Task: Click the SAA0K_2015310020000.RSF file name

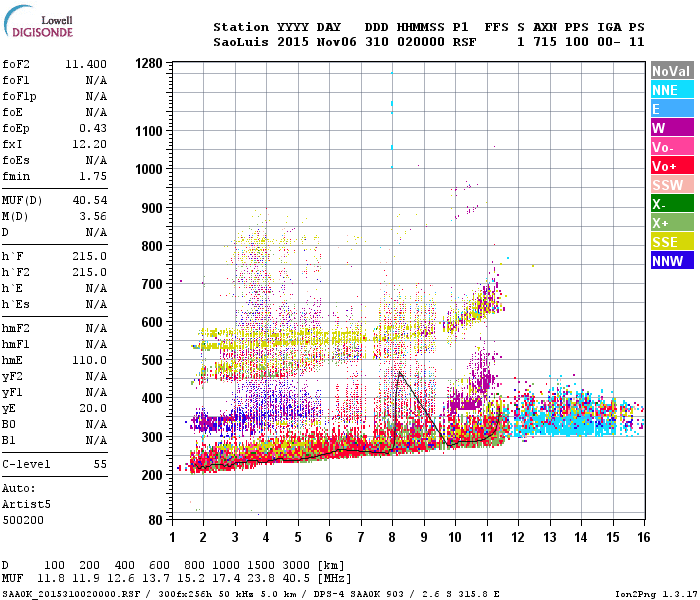Action: (71, 594)
